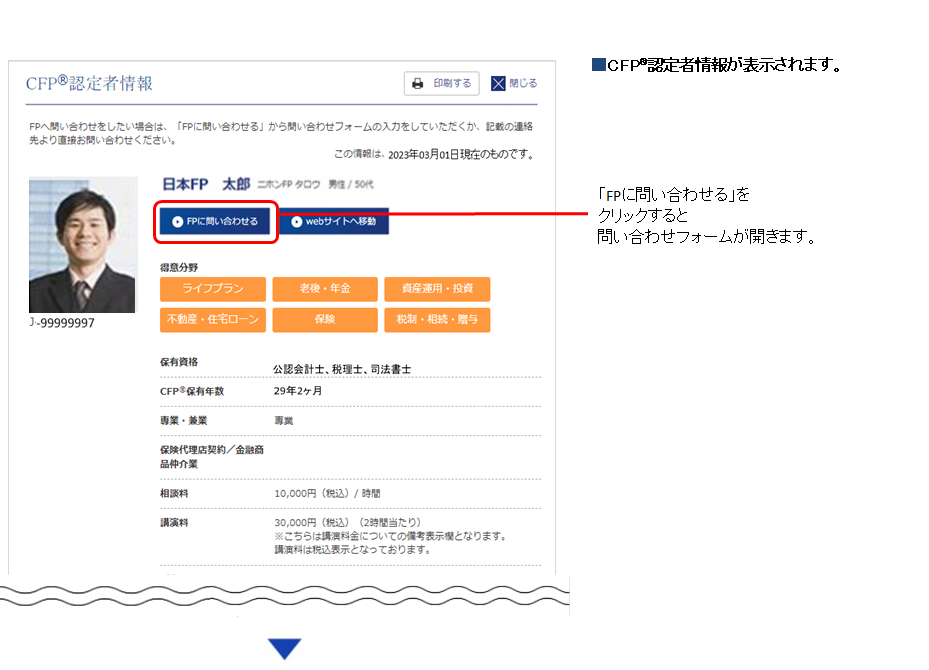
Task: Click the CFP認定者情報 page heading
Action: 89,84
